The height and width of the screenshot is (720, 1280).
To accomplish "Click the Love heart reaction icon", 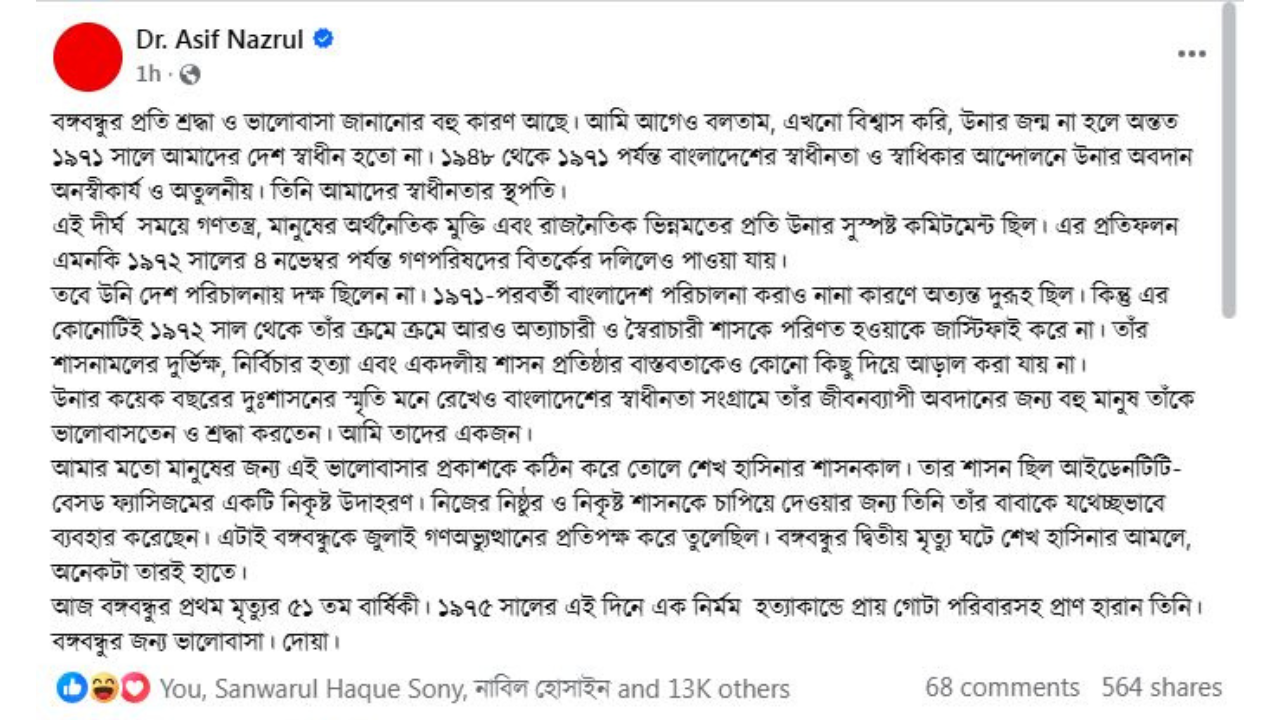I will [x=134, y=688].
